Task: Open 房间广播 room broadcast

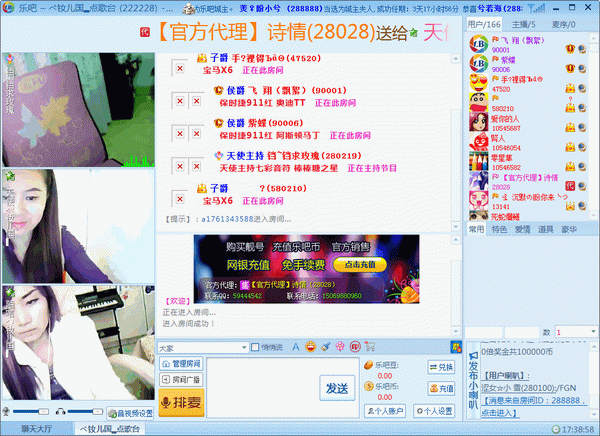Action: pyautogui.click(x=181, y=380)
